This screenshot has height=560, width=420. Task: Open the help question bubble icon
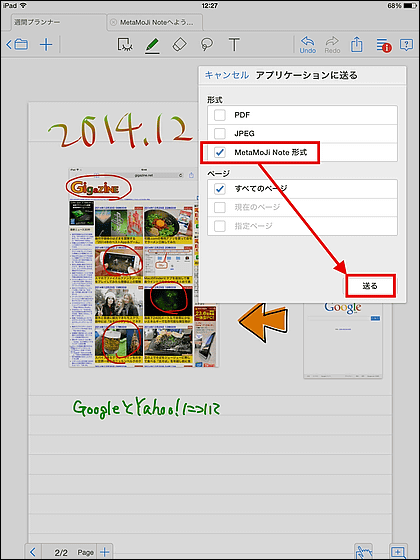coord(406,45)
